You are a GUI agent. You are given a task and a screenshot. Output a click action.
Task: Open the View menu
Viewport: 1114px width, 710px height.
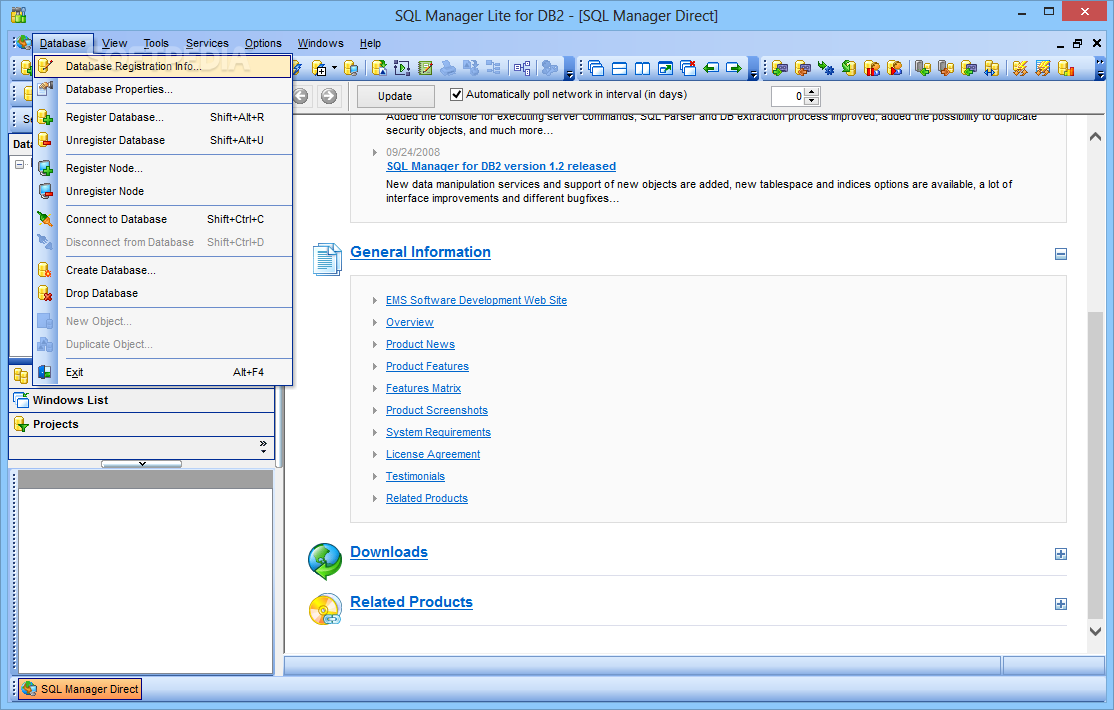tap(114, 43)
